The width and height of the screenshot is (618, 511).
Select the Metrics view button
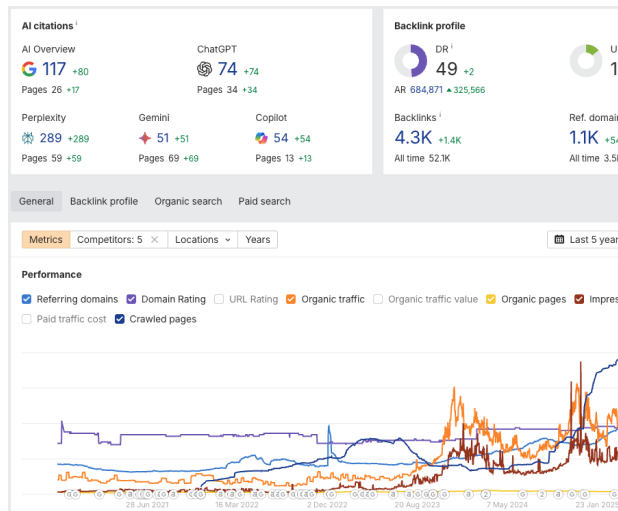point(46,240)
